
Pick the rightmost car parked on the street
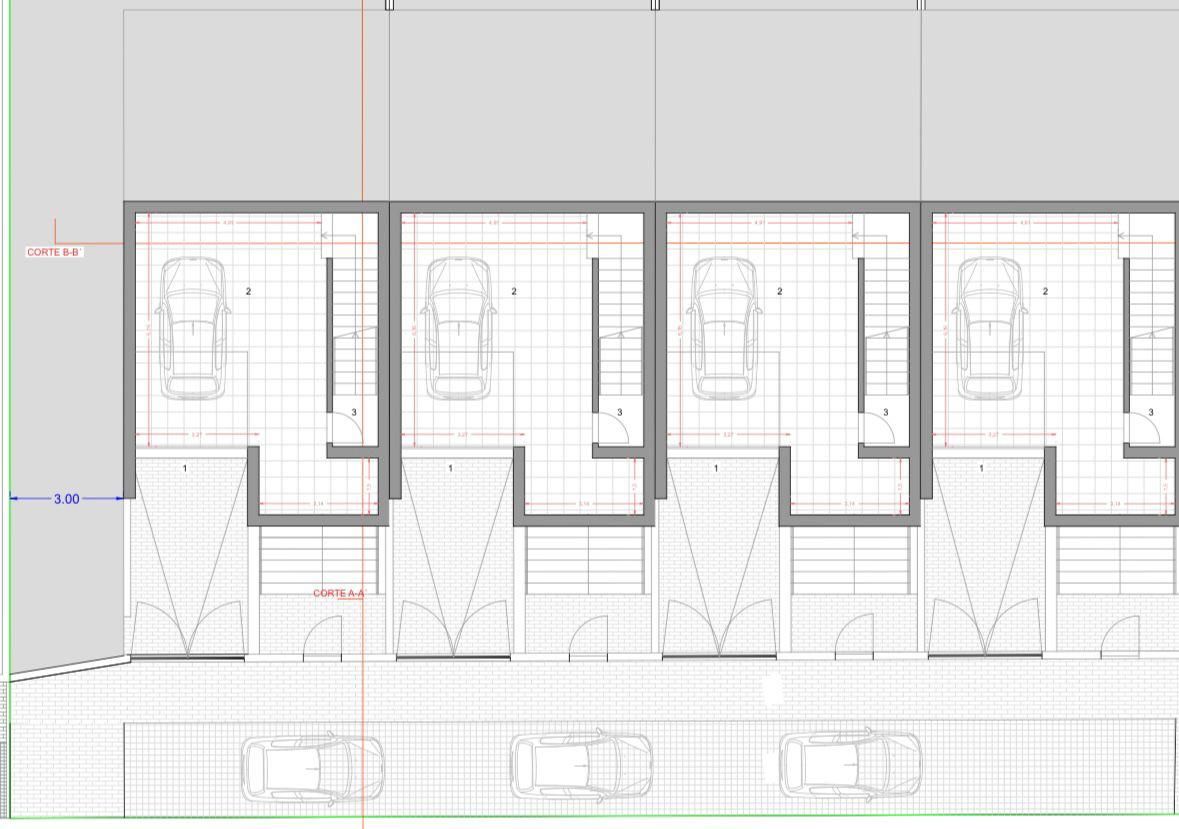click(850, 765)
